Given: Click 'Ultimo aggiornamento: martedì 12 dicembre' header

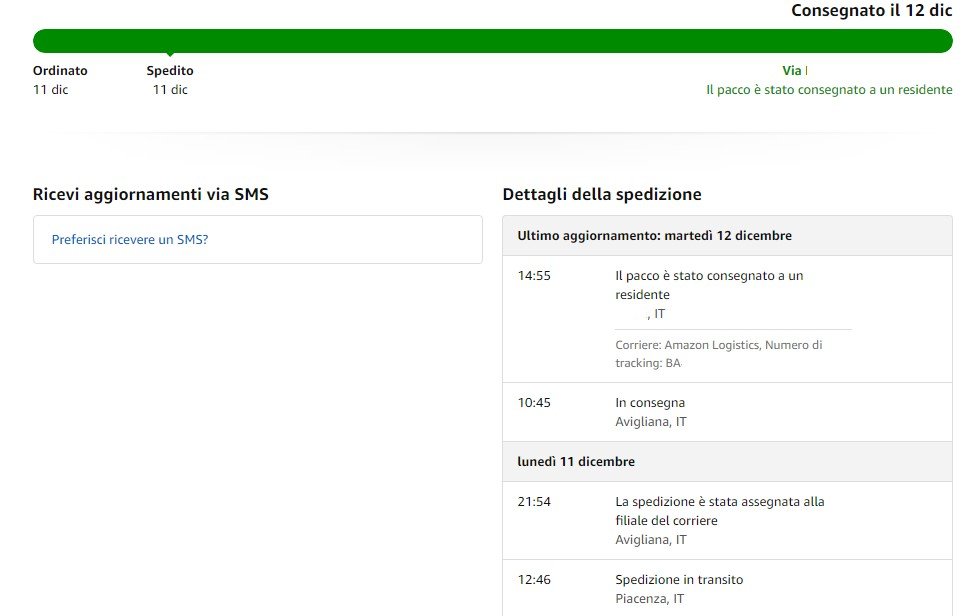Looking at the screenshot, I should [x=654, y=236].
